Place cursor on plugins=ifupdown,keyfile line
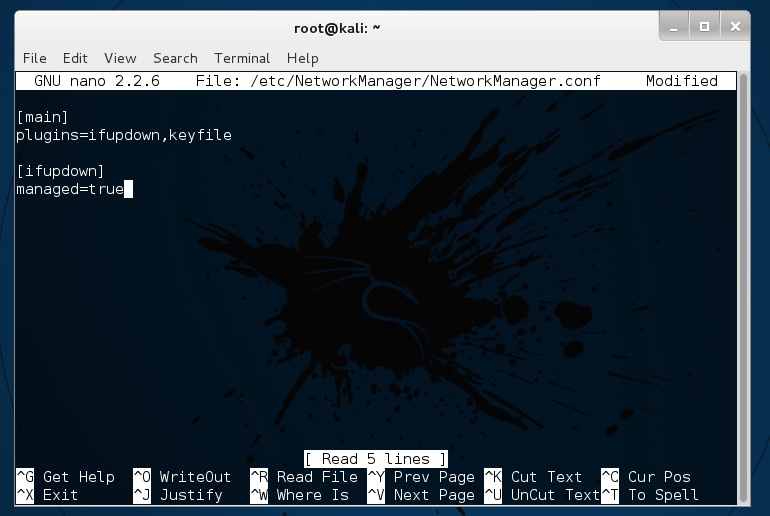 [x=123, y=135]
